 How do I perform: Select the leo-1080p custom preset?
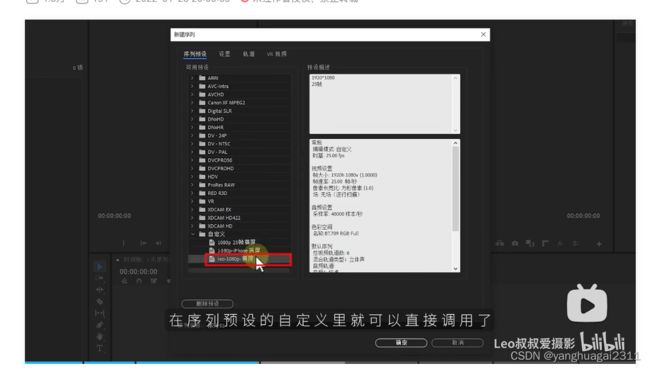239,259
